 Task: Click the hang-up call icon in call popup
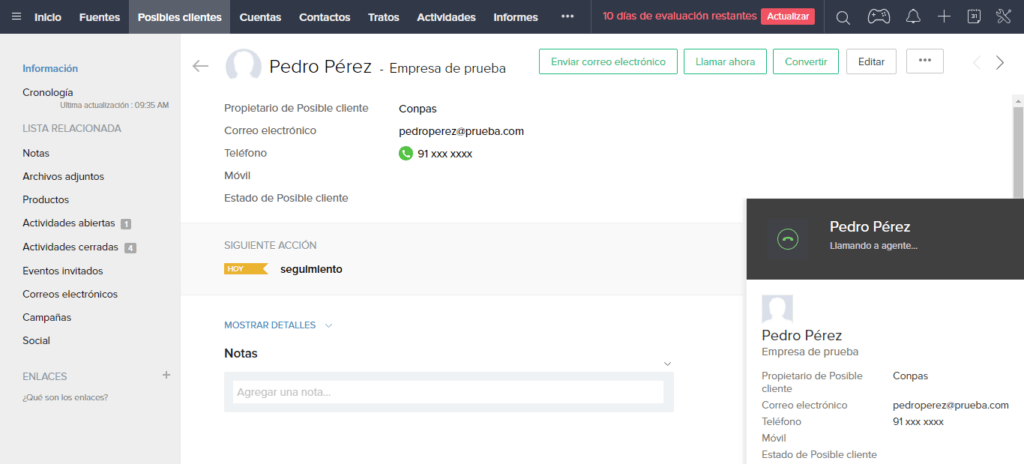[x=788, y=239]
